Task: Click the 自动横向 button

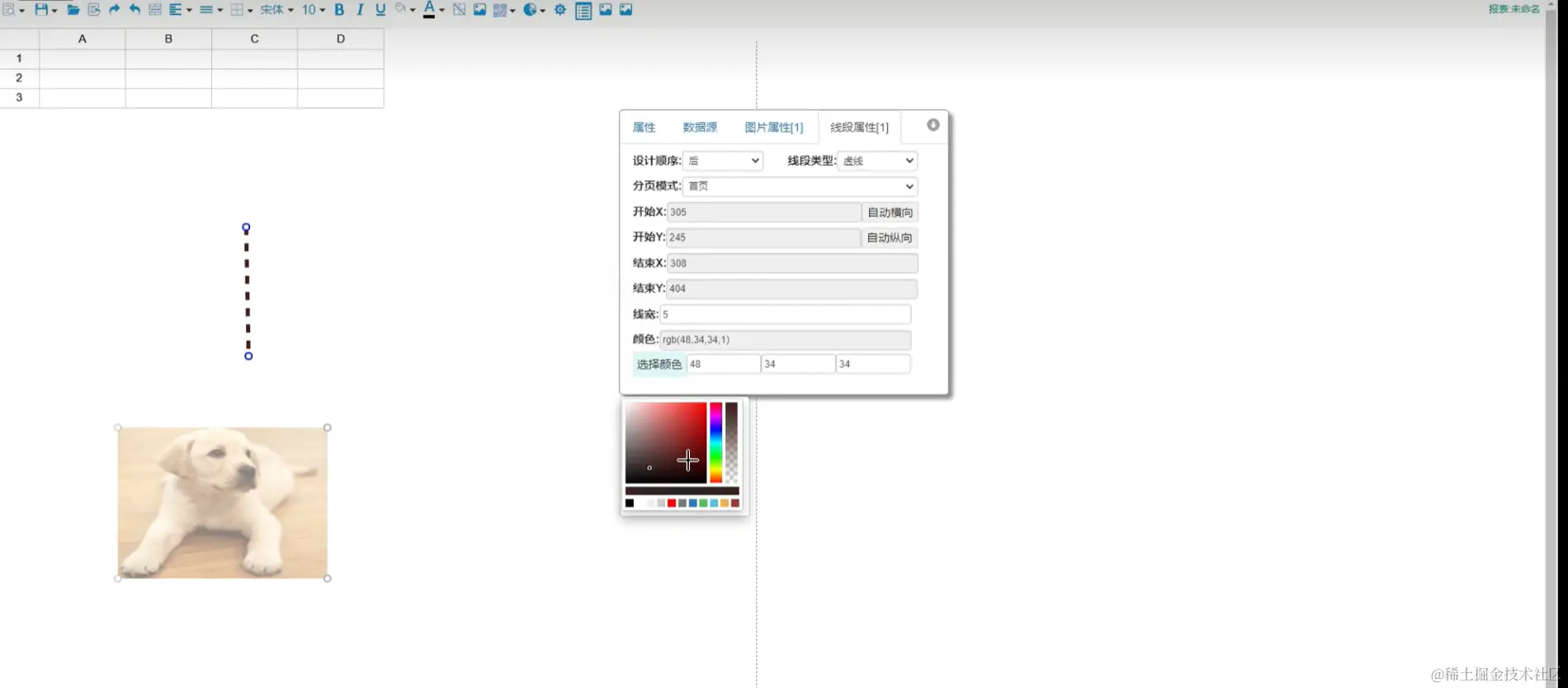Action: (890, 212)
